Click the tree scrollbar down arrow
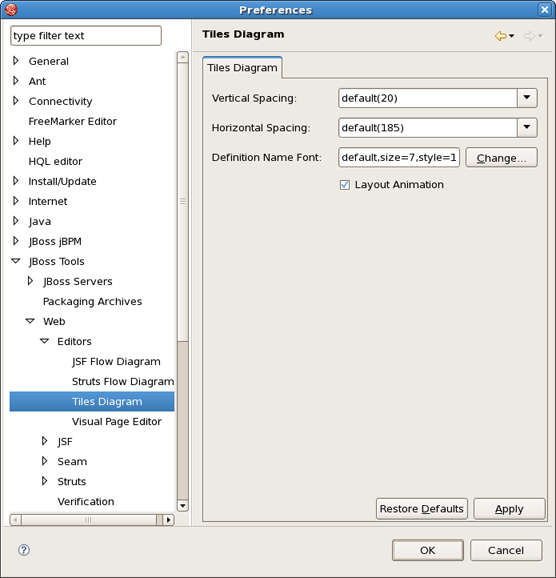Screen dimensions: 556x578 (183, 505)
